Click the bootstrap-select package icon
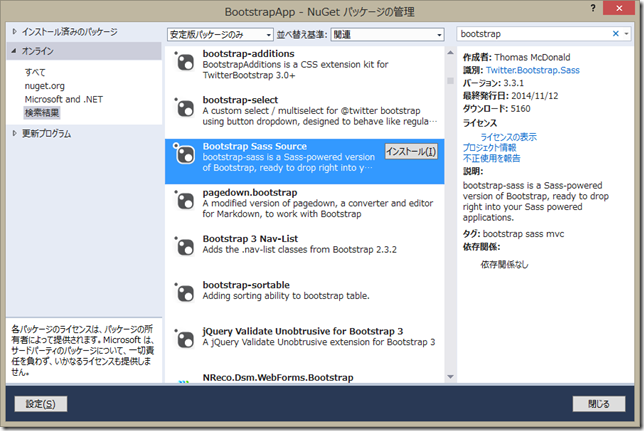 tap(185, 109)
